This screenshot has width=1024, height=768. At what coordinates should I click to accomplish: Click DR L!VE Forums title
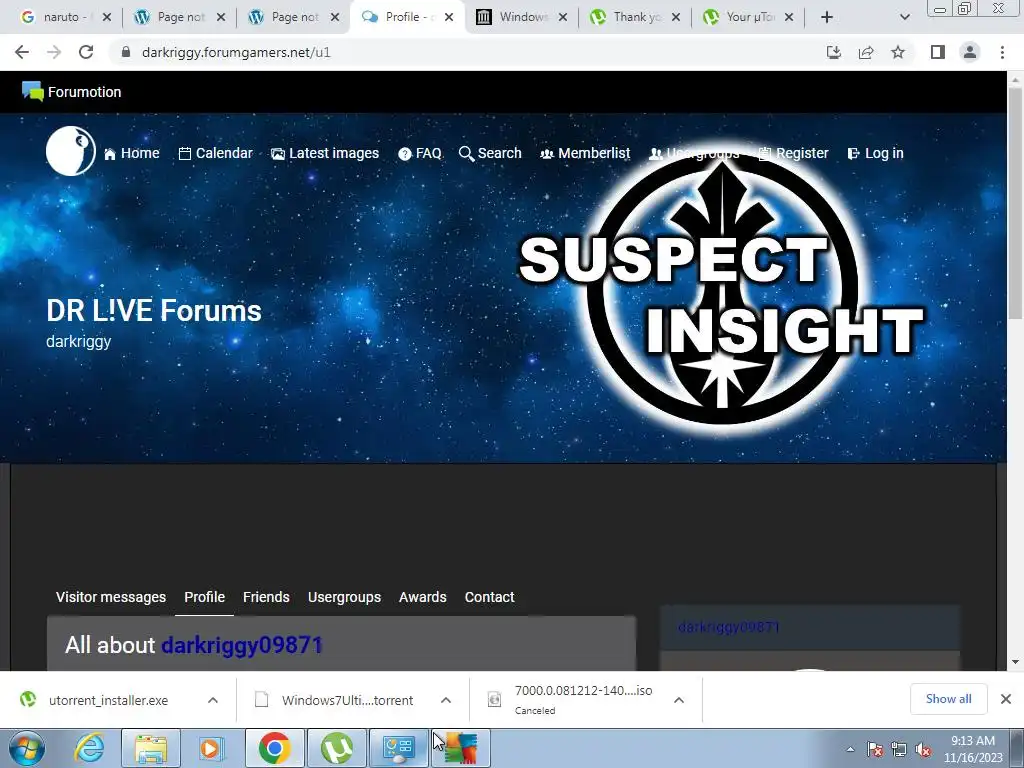click(153, 311)
